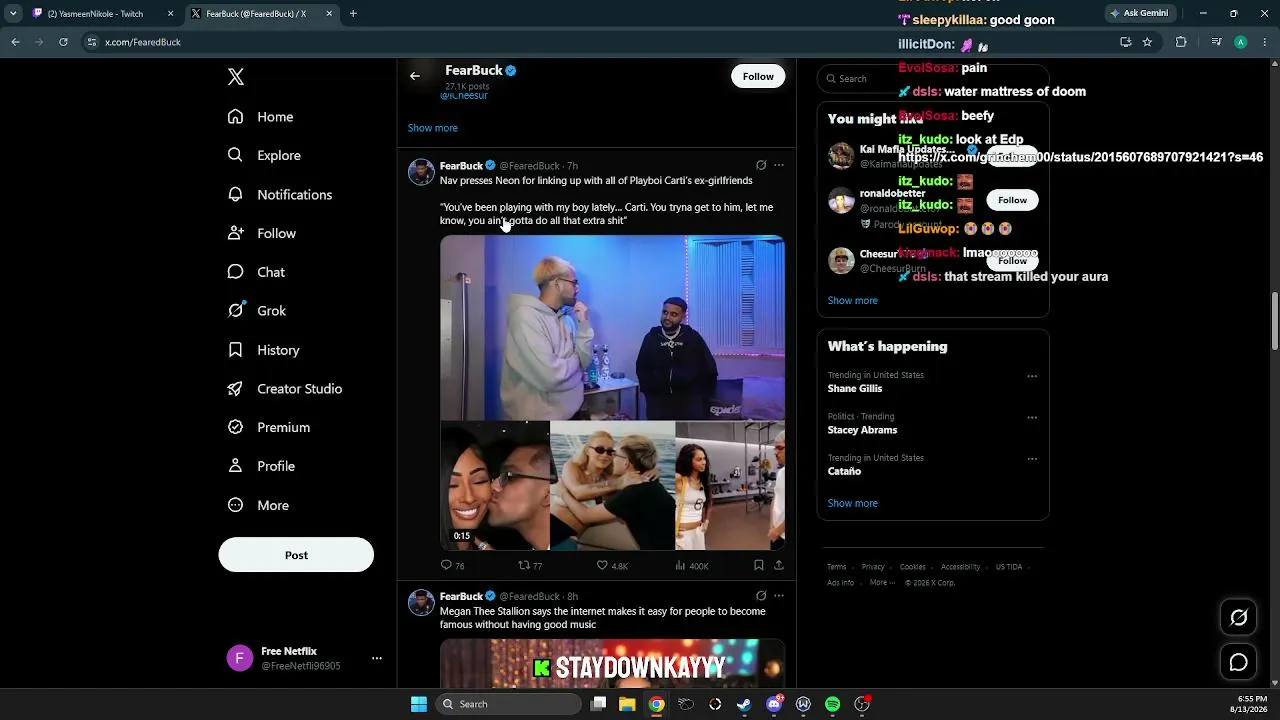The image size is (1280, 720).
Task: Open options for the Cataño trend
Action: (x=1032, y=459)
